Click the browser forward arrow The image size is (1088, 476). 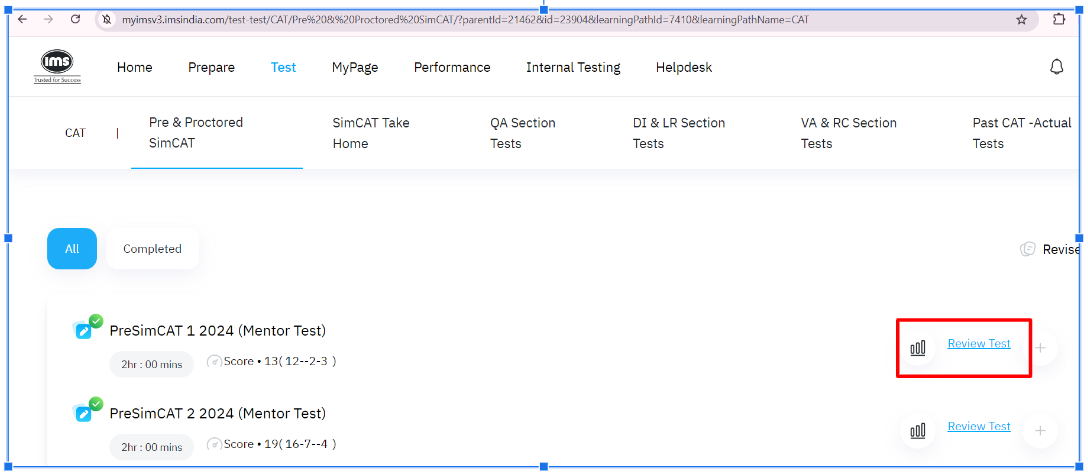pos(49,19)
